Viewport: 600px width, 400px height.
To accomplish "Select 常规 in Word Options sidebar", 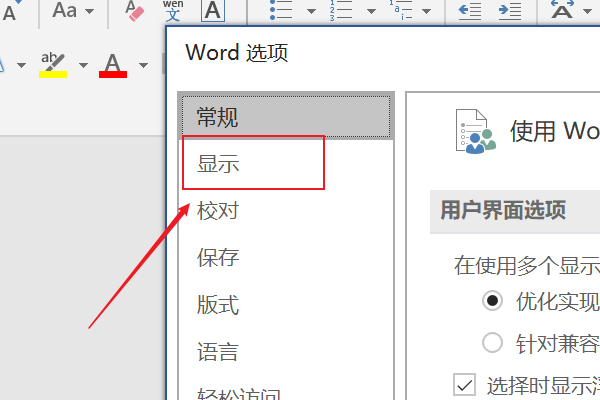I will coord(286,117).
